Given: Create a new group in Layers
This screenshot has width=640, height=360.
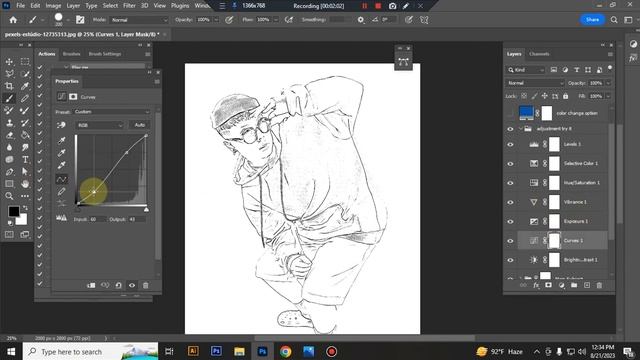Looking at the screenshot, I should click(x=574, y=285).
